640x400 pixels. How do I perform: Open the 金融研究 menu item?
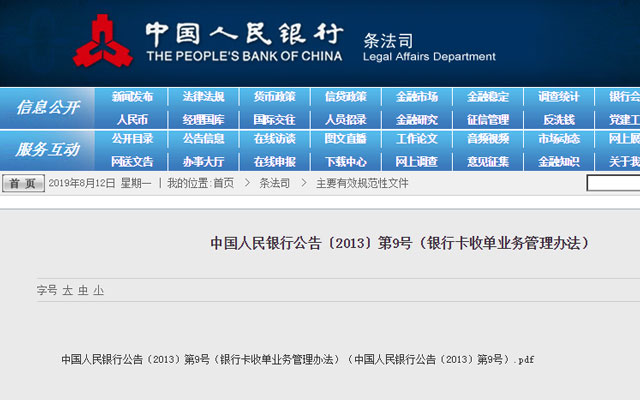(x=417, y=120)
